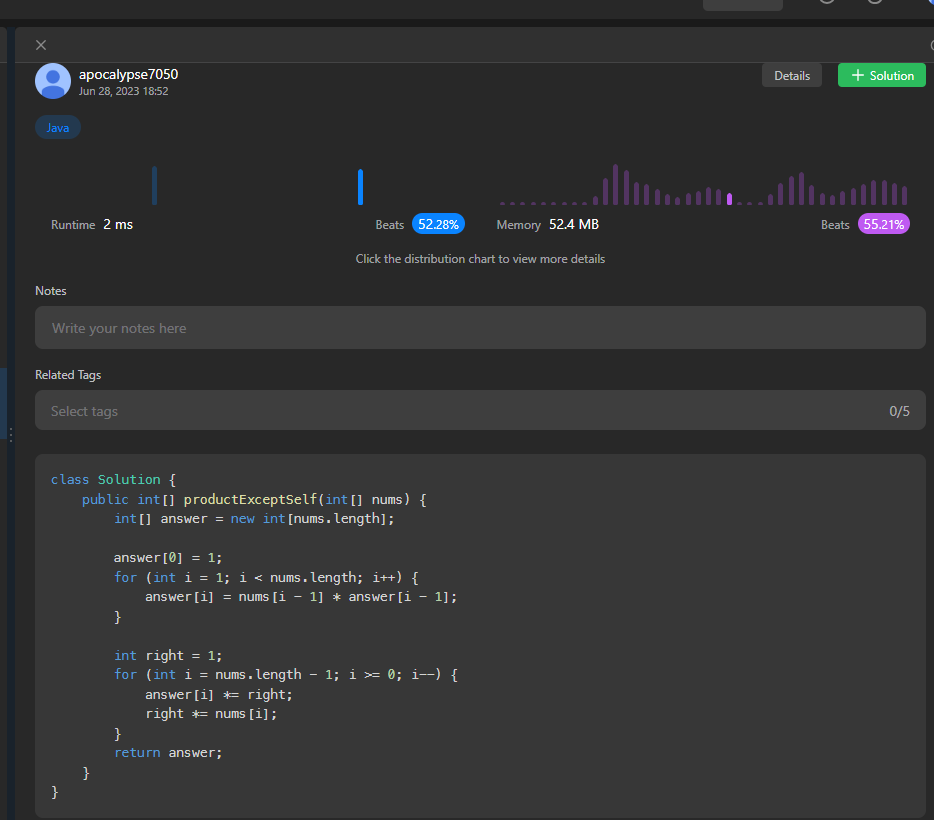The image size is (934, 820).
Task: Click the bright blue runtime distribution bar
Action: coord(360,187)
